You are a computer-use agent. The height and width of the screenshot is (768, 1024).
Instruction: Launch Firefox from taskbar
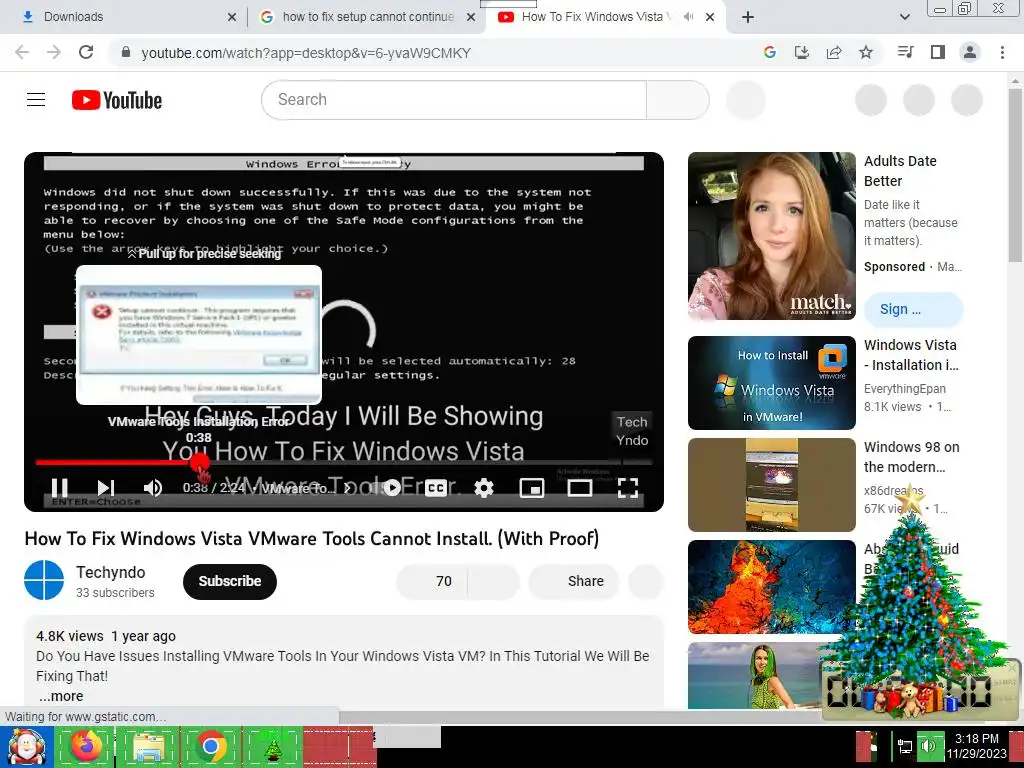click(86, 746)
